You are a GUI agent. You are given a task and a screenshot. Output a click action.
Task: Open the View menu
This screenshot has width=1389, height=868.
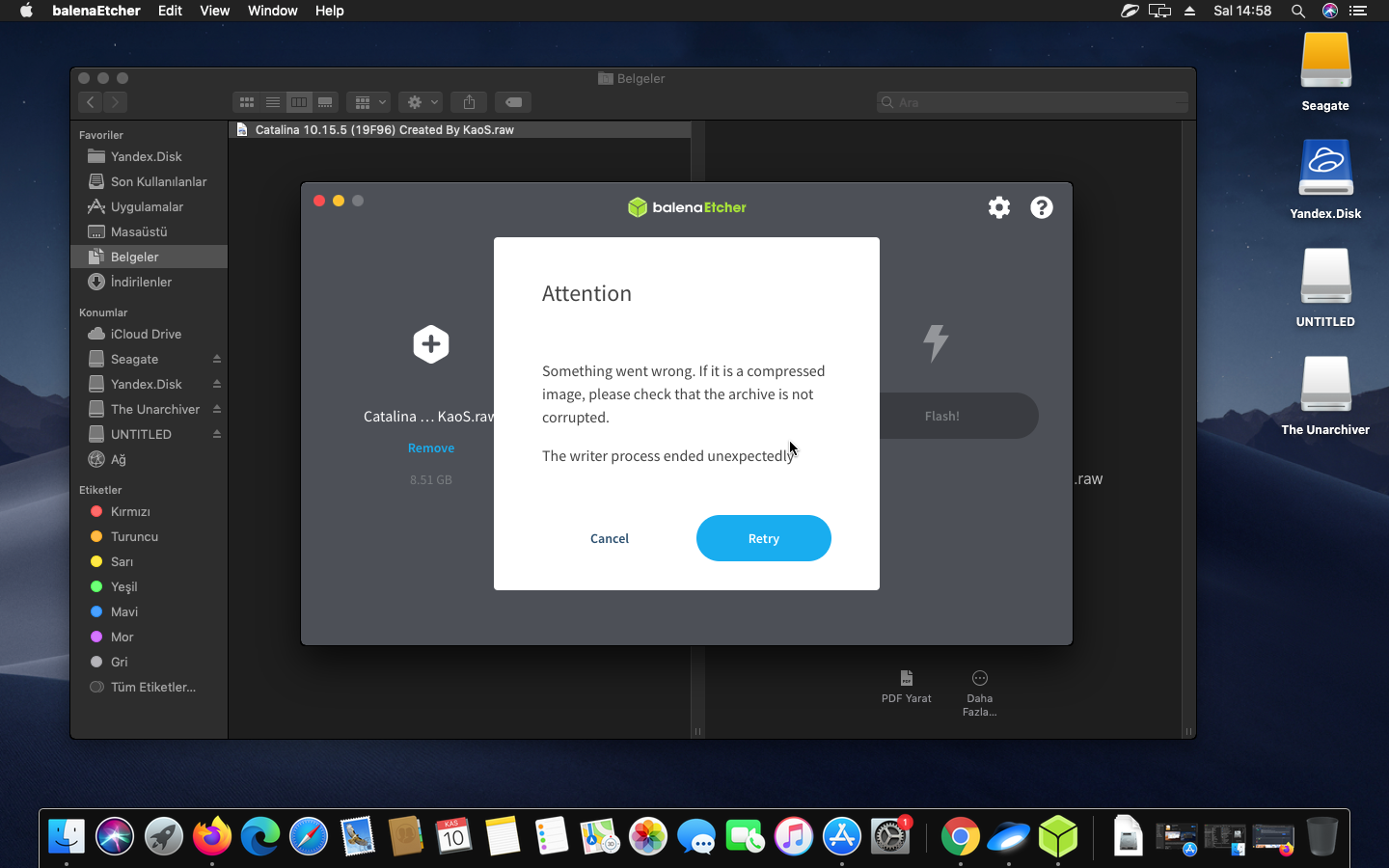pos(214,11)
